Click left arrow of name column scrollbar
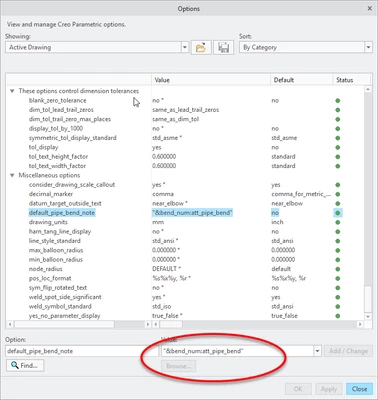 (x=10, y=324)
